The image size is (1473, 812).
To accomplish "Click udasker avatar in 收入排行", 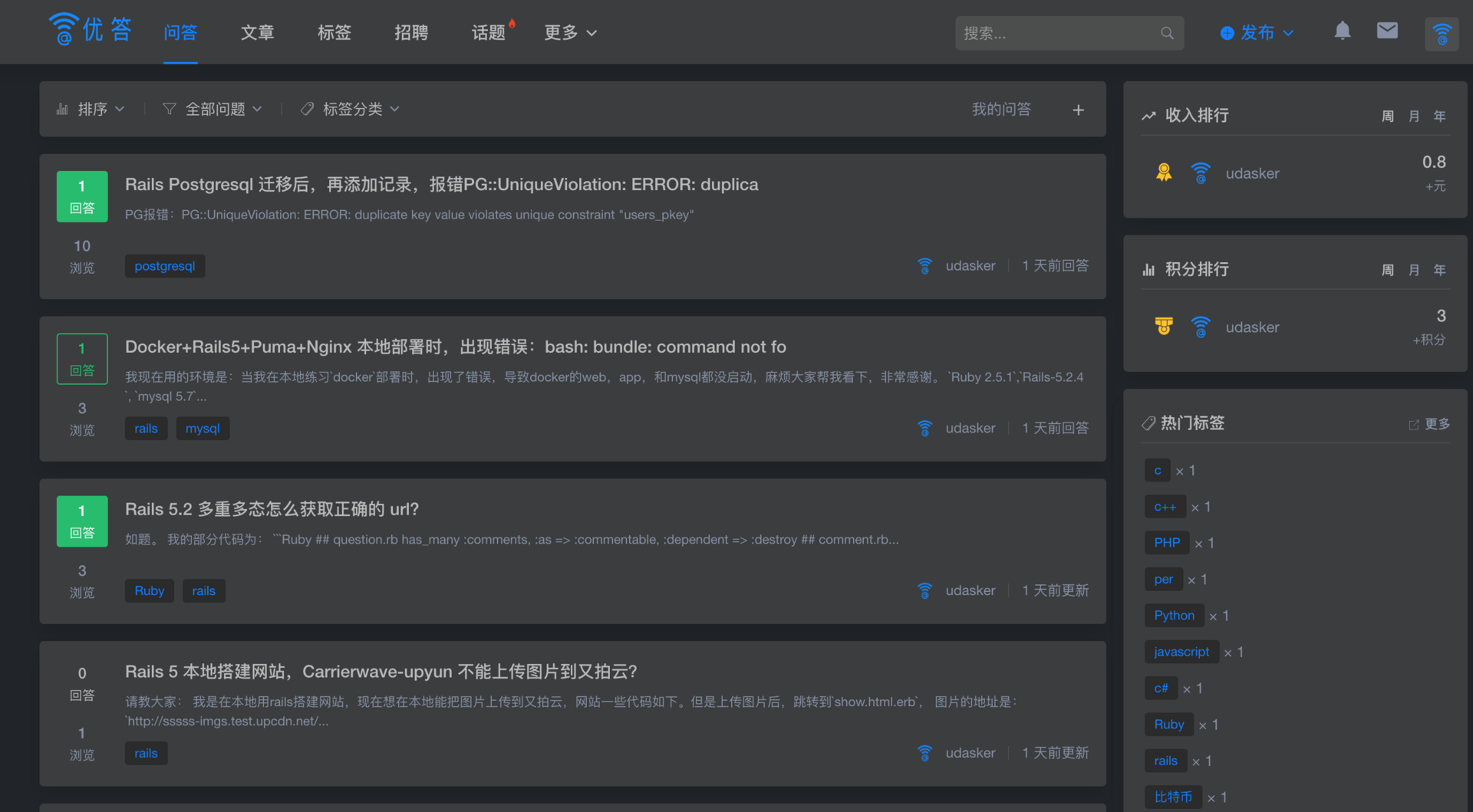I will (1201, 173).
